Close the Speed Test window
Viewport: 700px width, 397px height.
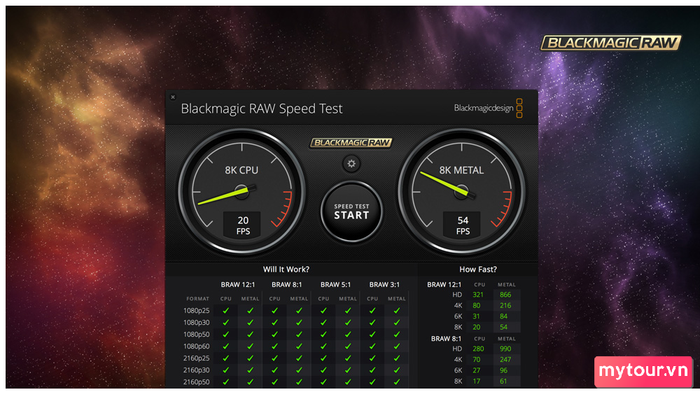click(173, 97)
